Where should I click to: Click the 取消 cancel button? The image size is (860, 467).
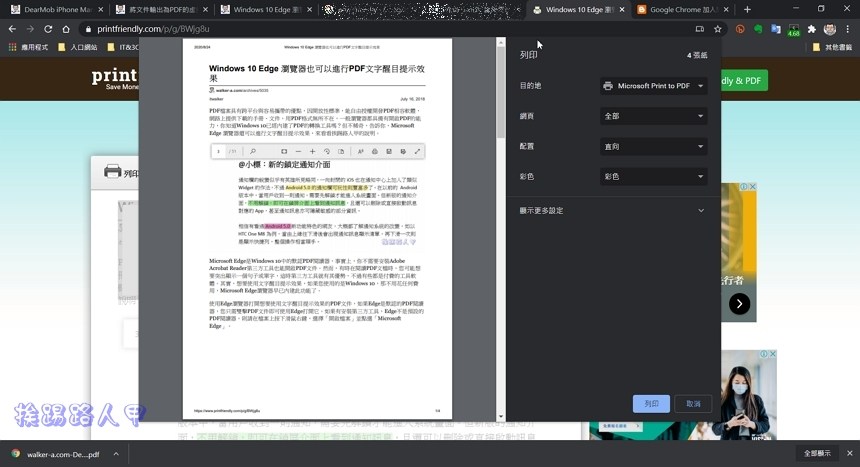pyautogui.click(x=693, y=404)
